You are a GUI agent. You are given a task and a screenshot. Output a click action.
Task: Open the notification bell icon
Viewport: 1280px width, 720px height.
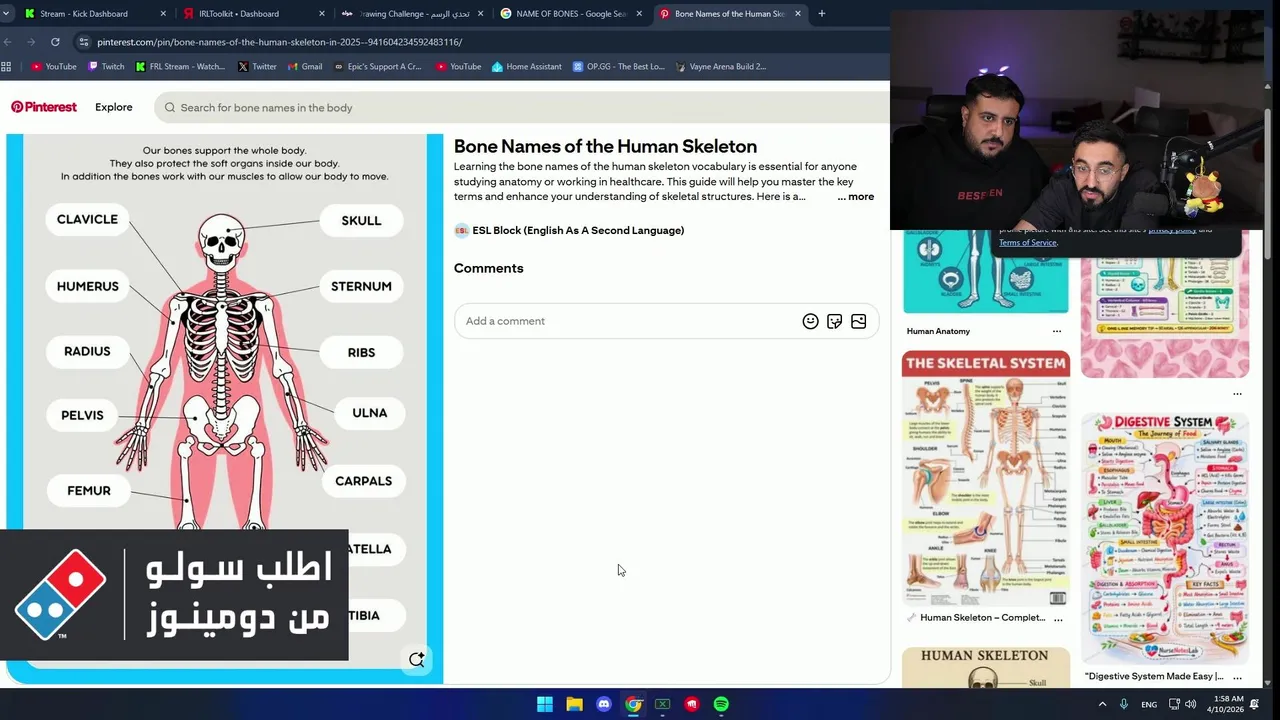coord(1255,704)
